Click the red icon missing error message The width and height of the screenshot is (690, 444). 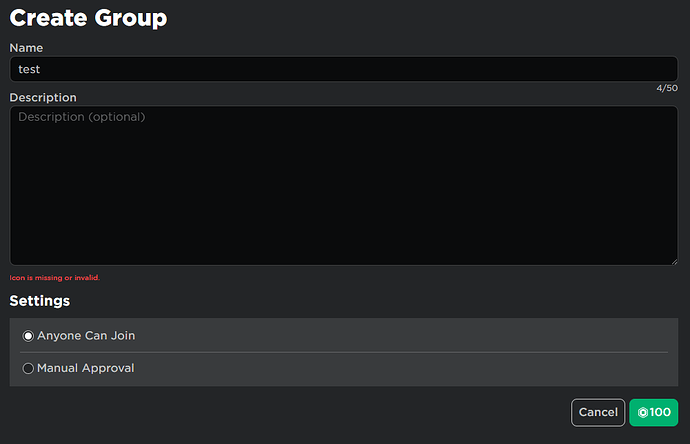click(55, 278)
